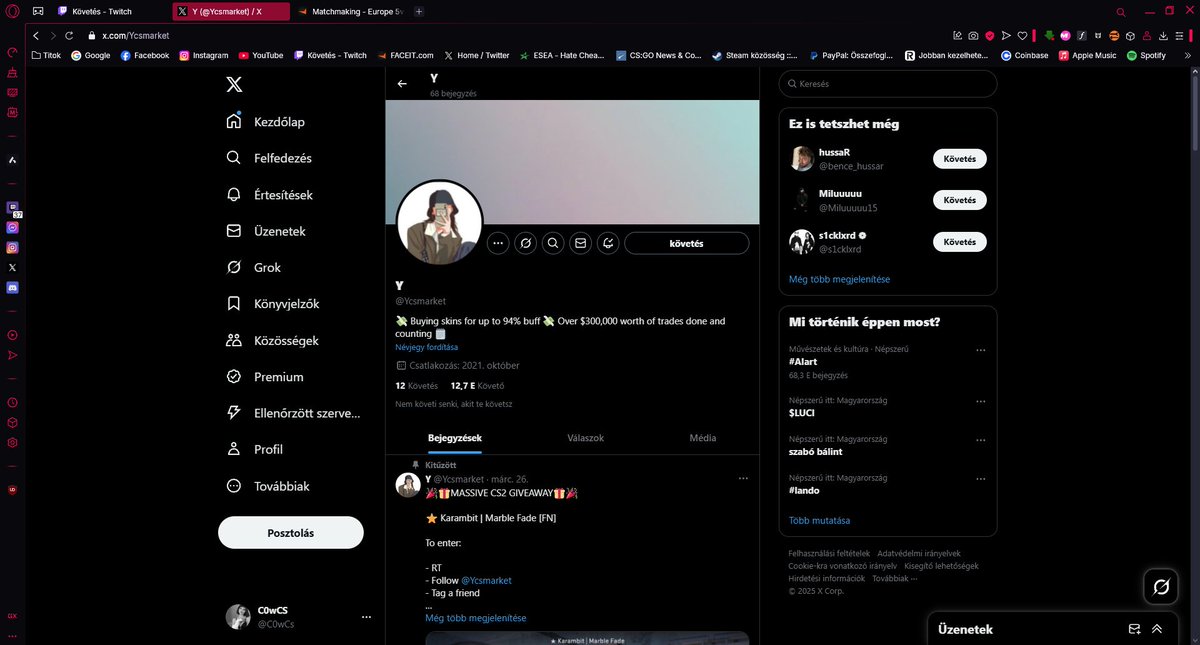The image size is (1200, 645).
Task: Open options for the szabó bálint trend
Action: [981, 440]
